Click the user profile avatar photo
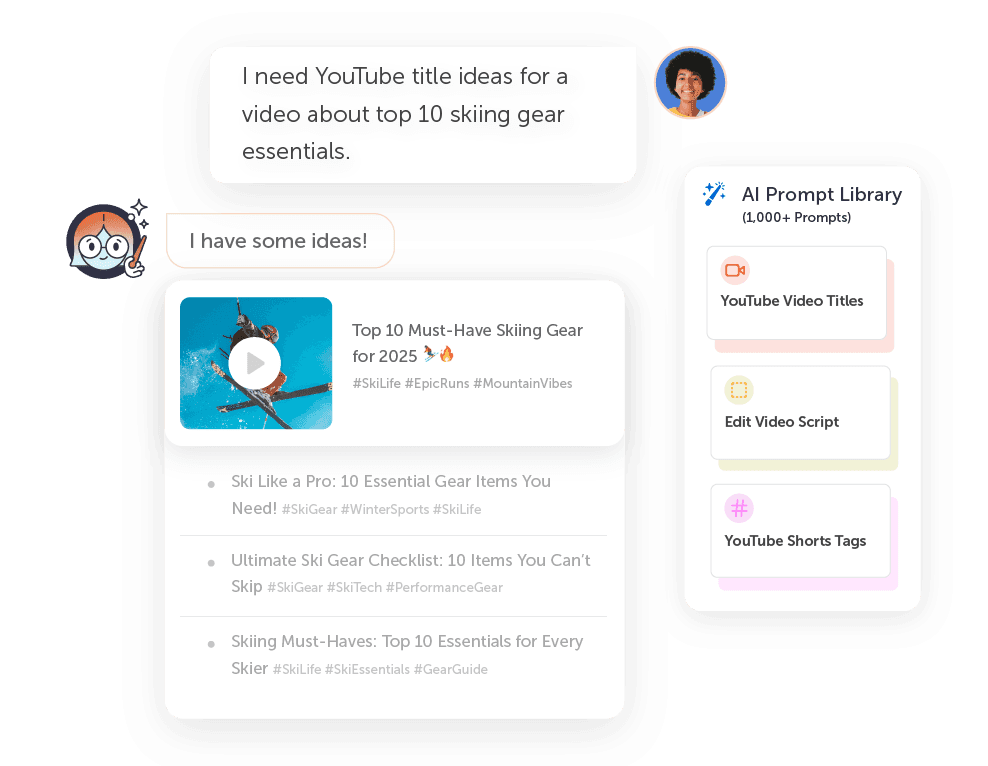Screen dimensions: 988x766 click(x=690, y=83)
